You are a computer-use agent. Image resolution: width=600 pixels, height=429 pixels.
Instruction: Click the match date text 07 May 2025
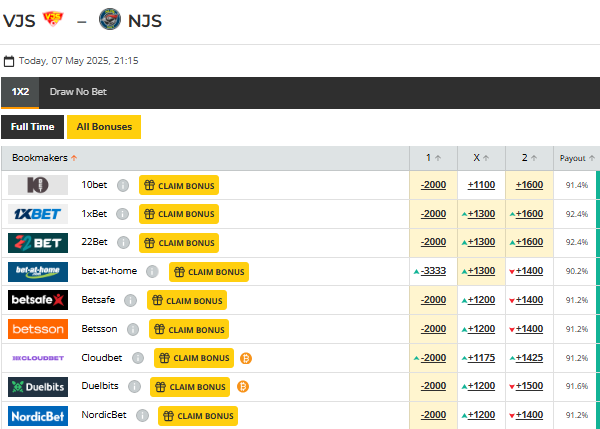(x=80, y=61)
